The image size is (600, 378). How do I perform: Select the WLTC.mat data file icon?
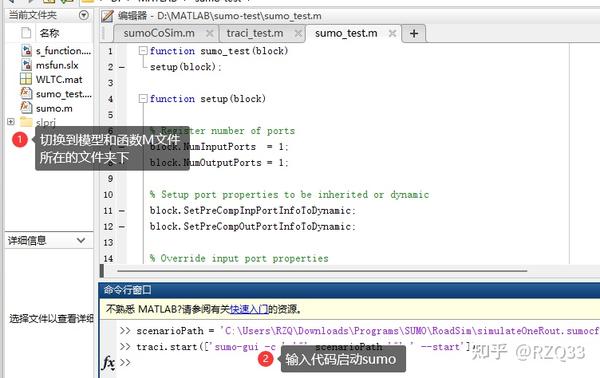coord(26,79)
